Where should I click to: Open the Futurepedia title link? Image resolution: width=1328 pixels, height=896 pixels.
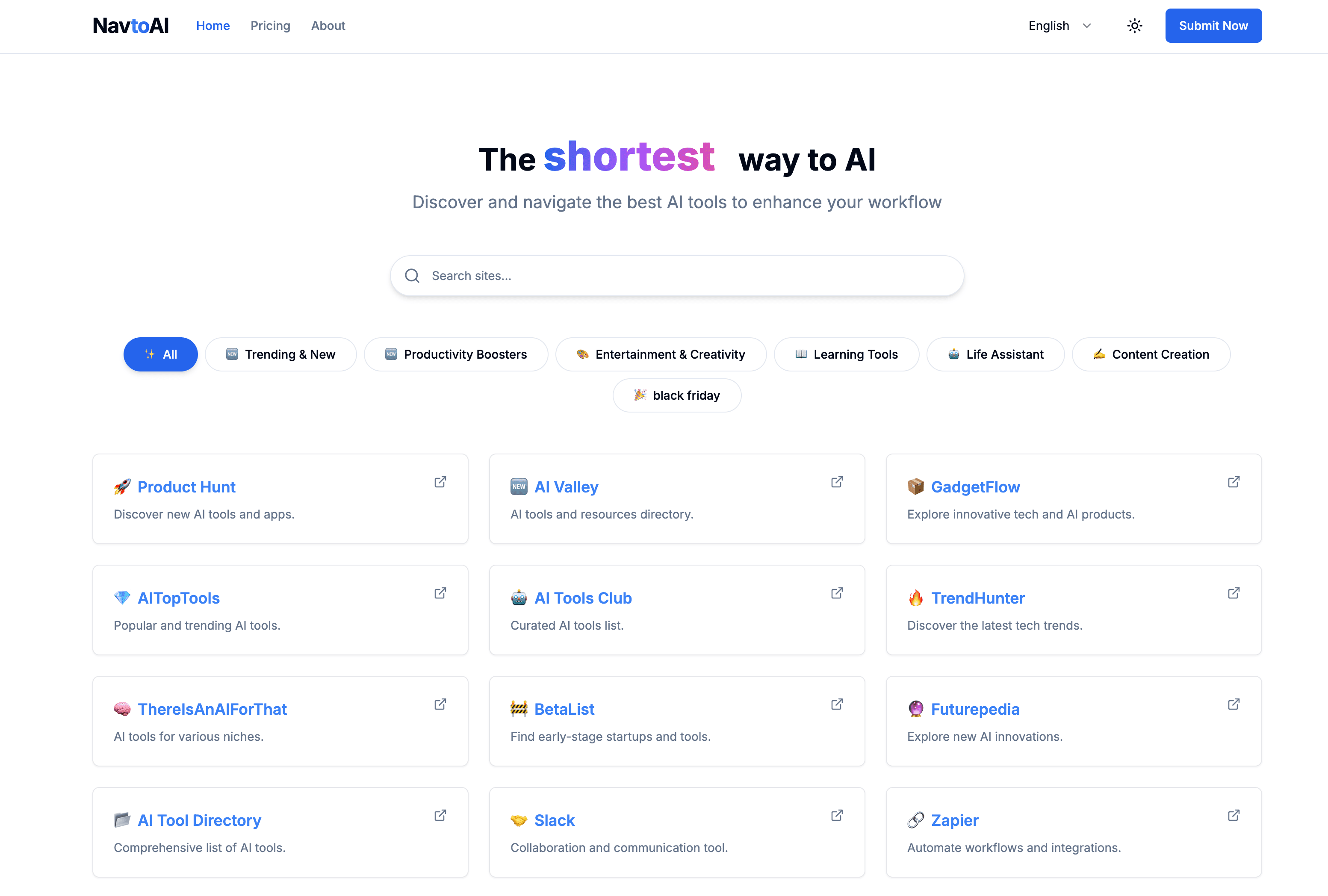pyautogui.click(x=975, y=709)
